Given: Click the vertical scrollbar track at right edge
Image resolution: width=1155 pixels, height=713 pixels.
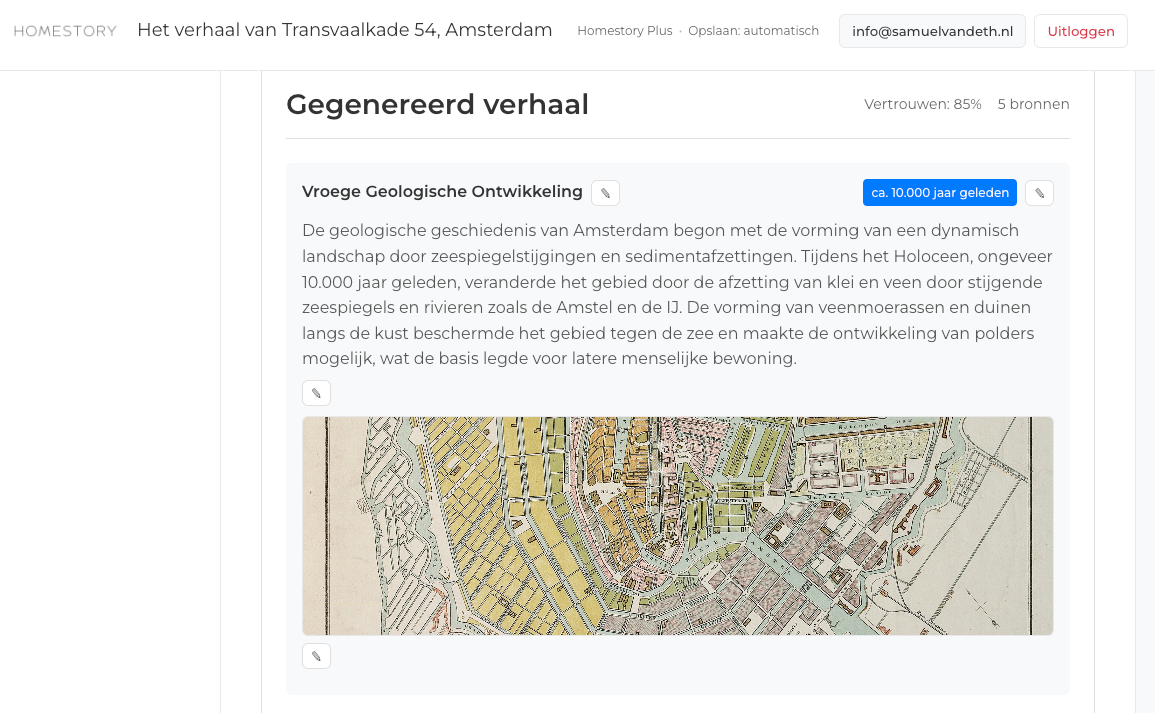Looking at the screenshot, I should click(1145, 400).
